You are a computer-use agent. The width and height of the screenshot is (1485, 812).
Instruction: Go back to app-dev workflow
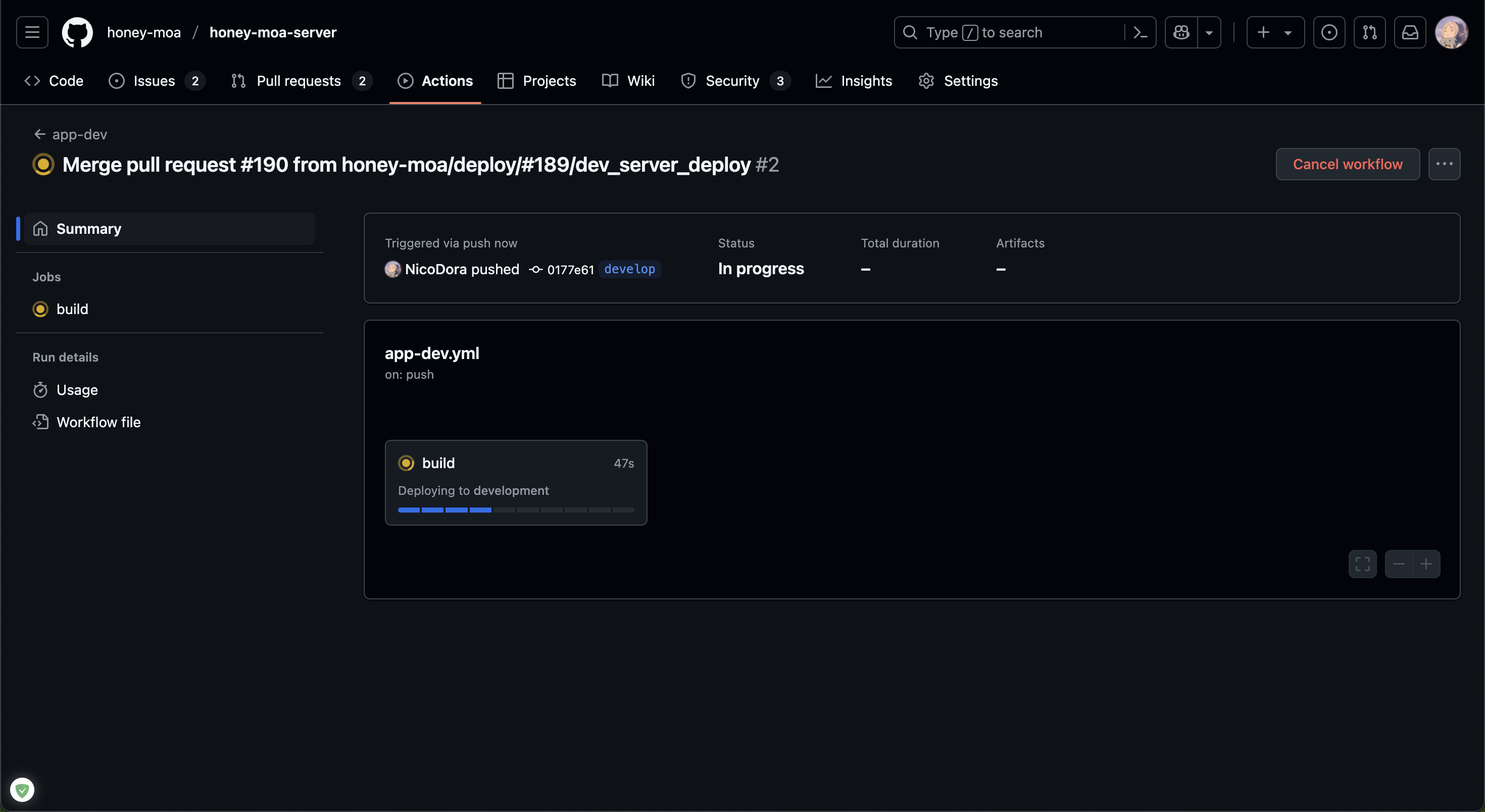(70, 134)
